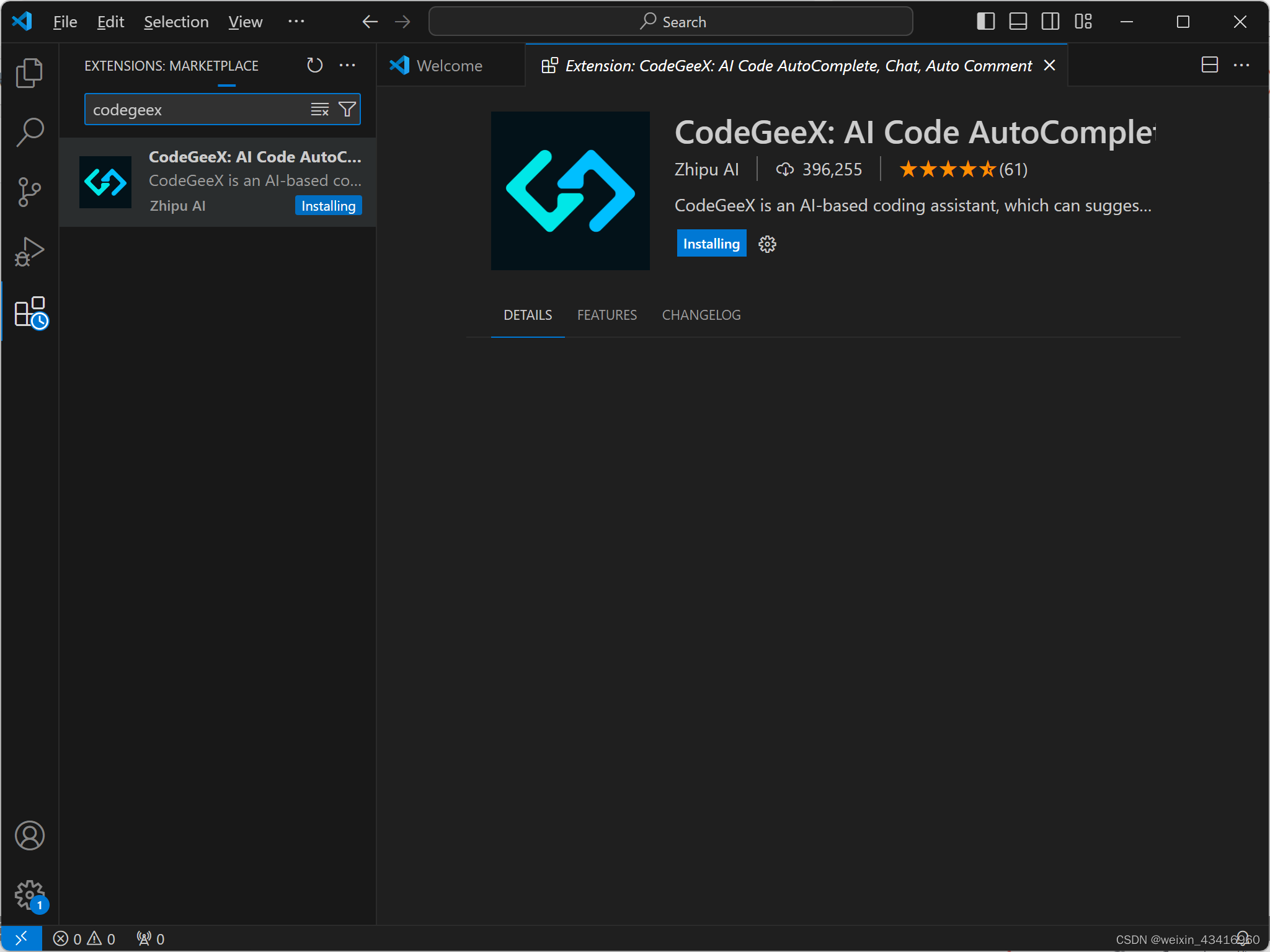
Task: Toggle the primary side bar
Action: click(x=985, y=22)
